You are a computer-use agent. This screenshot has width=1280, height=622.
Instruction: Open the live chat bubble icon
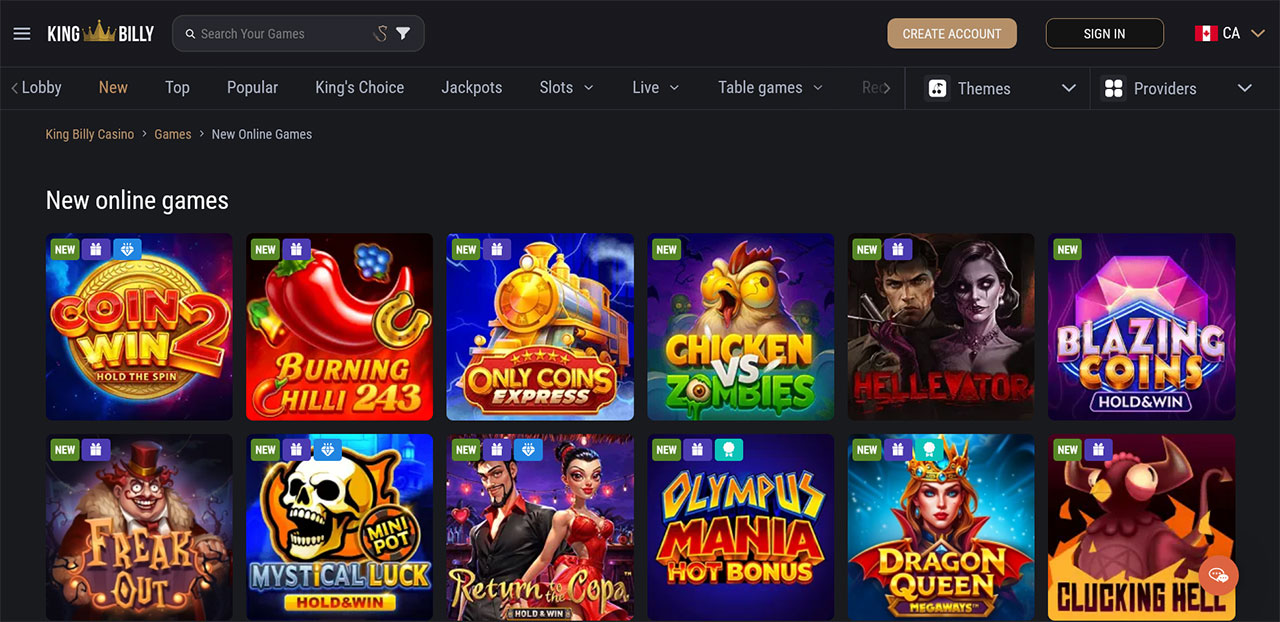[x=1219, y=575]
